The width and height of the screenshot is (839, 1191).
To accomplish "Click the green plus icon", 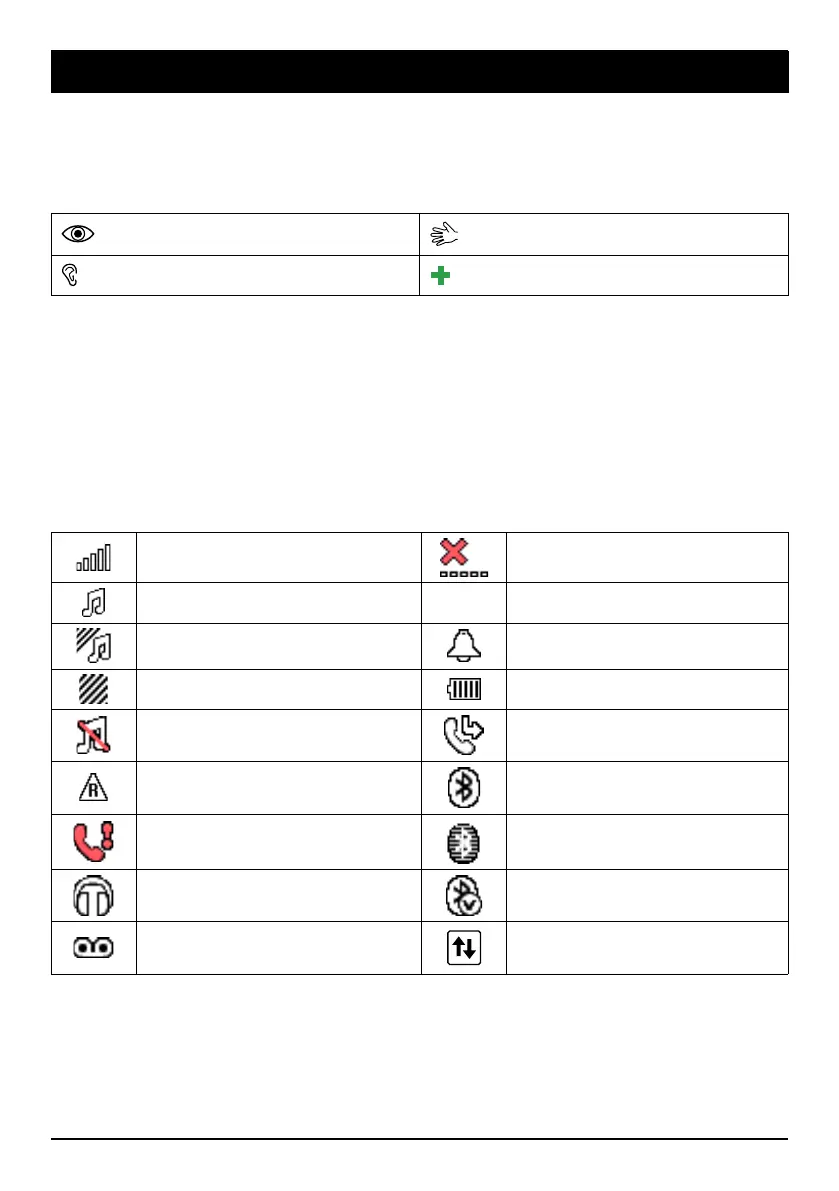I will pos(440,277).
